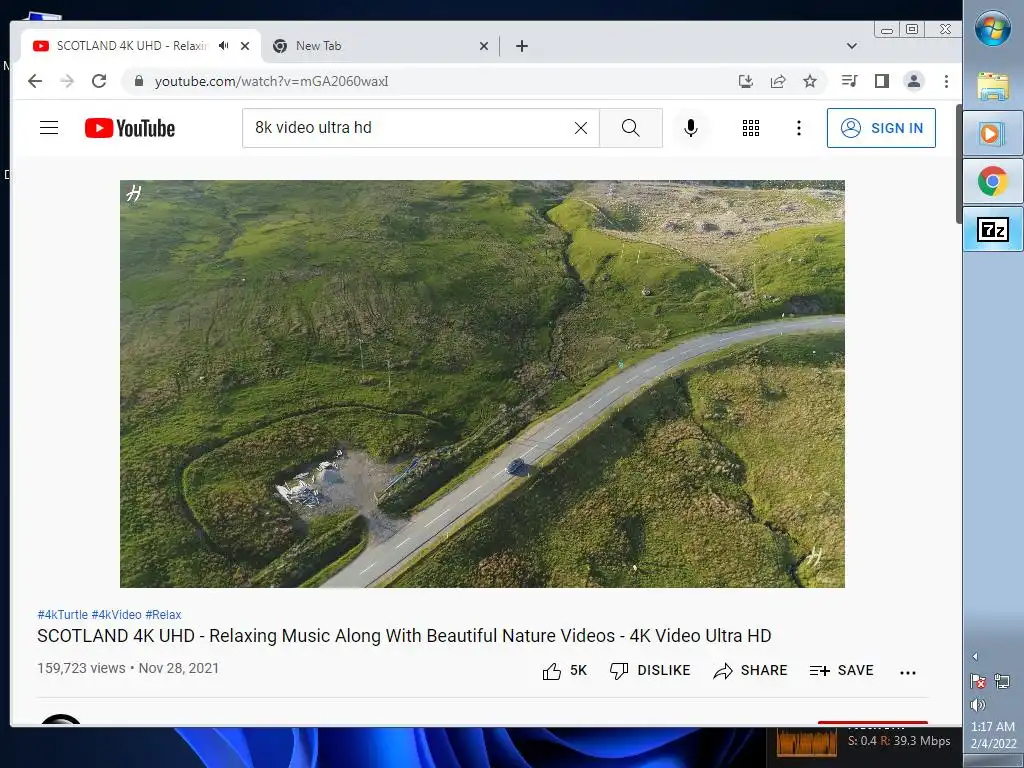The image size is (1024, 768).
Task: Click the SHARE button
Action: pos(750,671)
